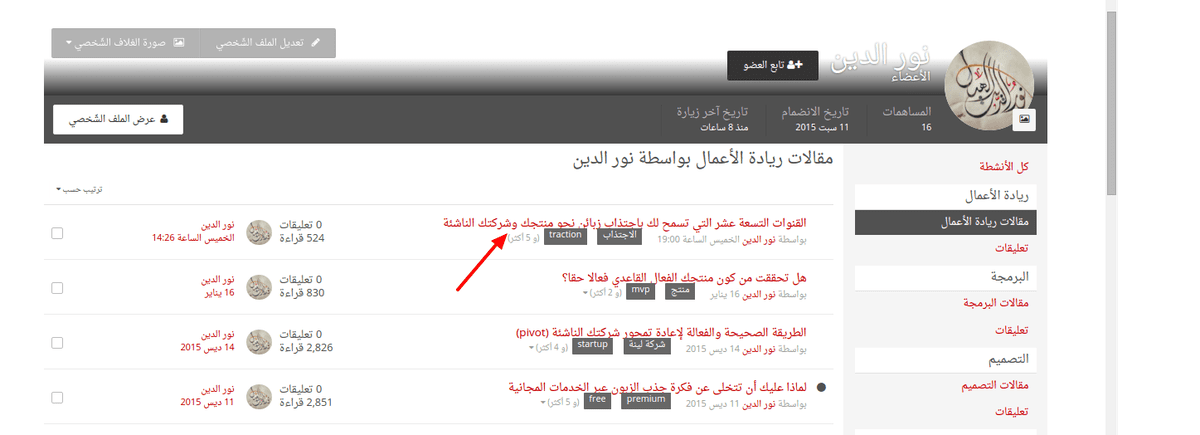
Task: Open the article about abandoning free services
Action: 657,387
